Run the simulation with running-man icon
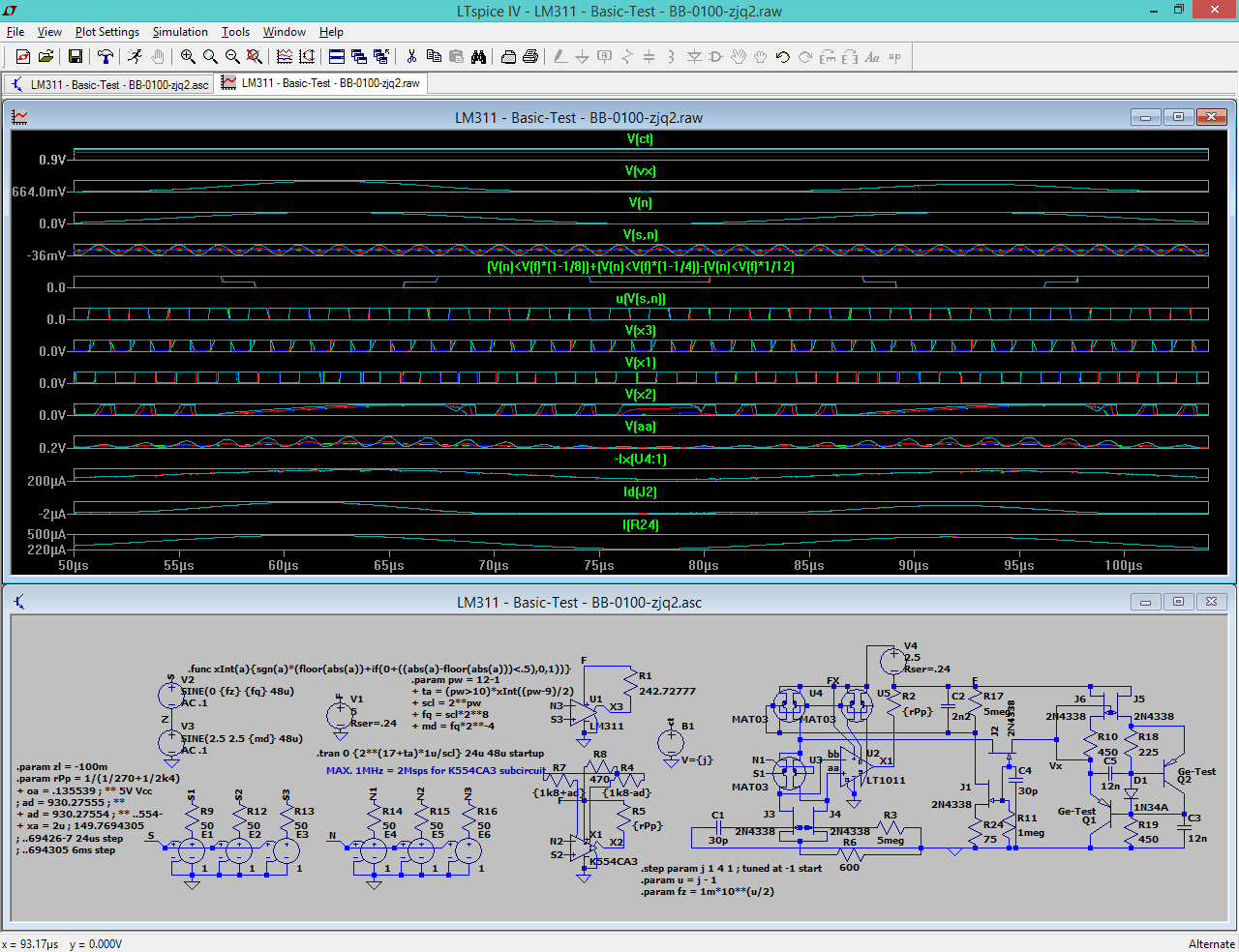The width and height of the screenshot is (1239, 952). point(135,57)
